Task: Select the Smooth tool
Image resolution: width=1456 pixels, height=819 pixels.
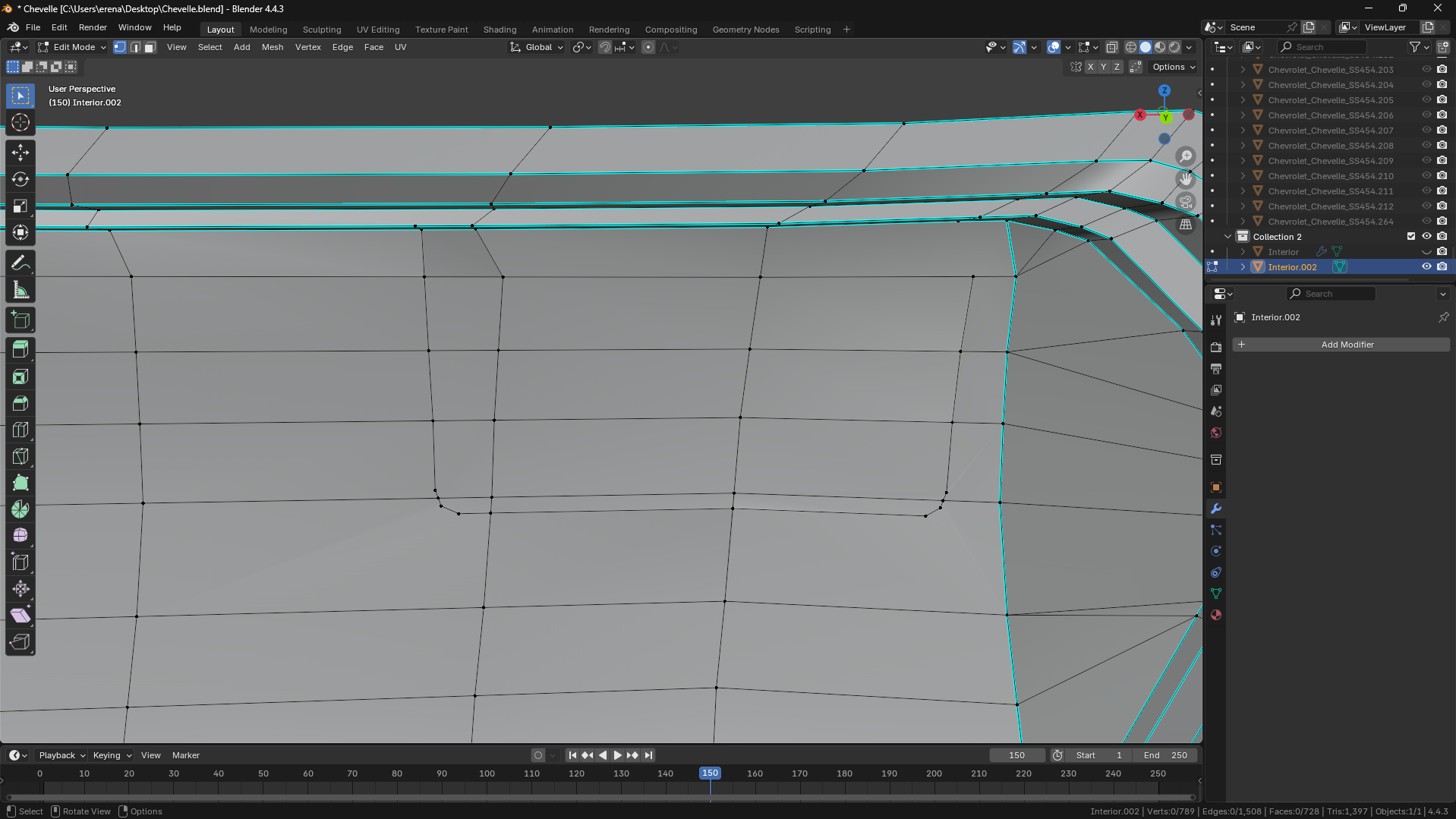Action: (x=20, y=536)
